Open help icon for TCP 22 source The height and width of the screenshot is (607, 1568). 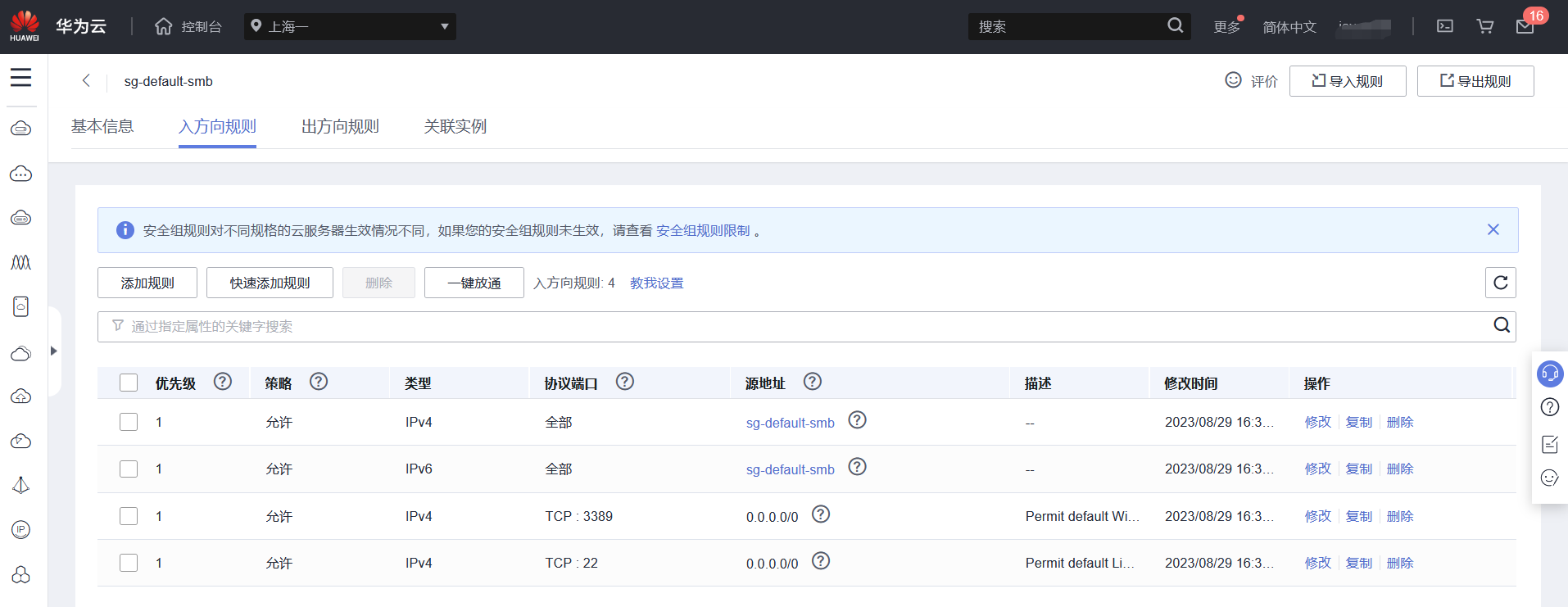(x=821, y=561)
